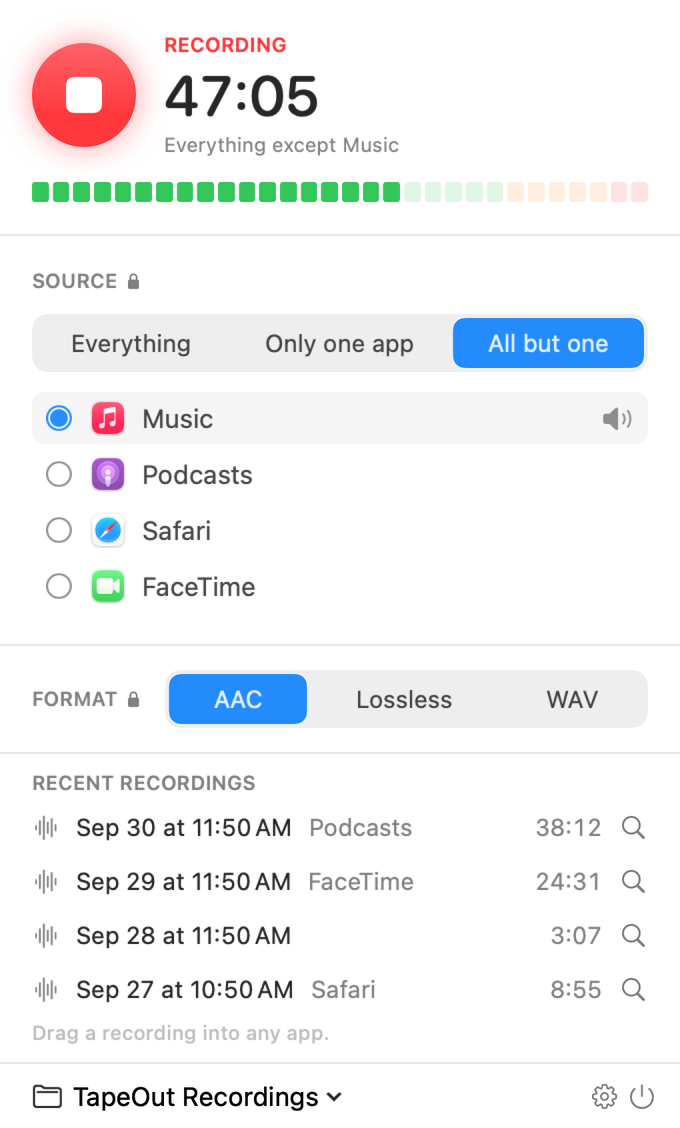
Task: Click the speaker icon in Music row
Action: pyautogui.click(x=617, y=419)
